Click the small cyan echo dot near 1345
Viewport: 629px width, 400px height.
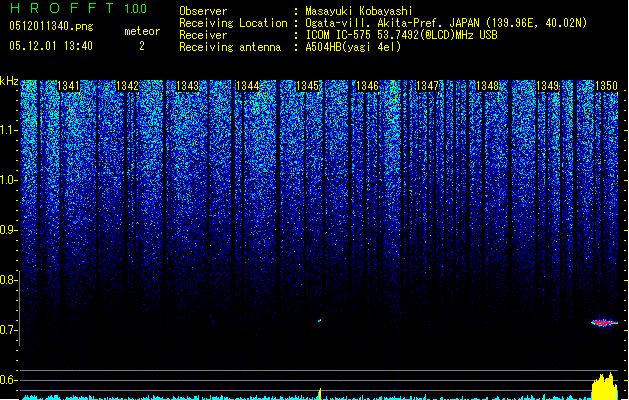[x=319, y=321]
